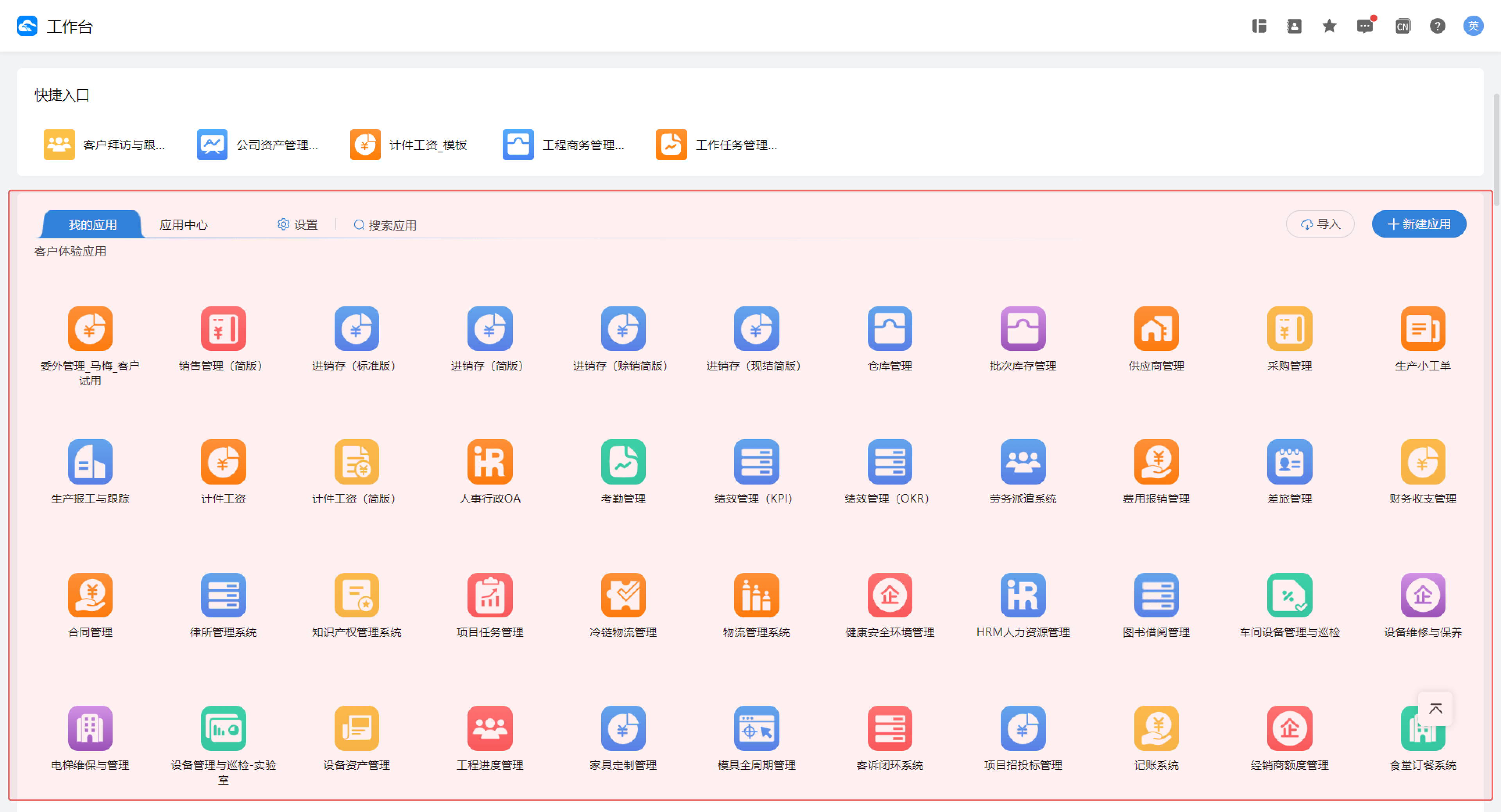
Task: Open the 费用报销管理 app icon
Action: (1156, 462)
